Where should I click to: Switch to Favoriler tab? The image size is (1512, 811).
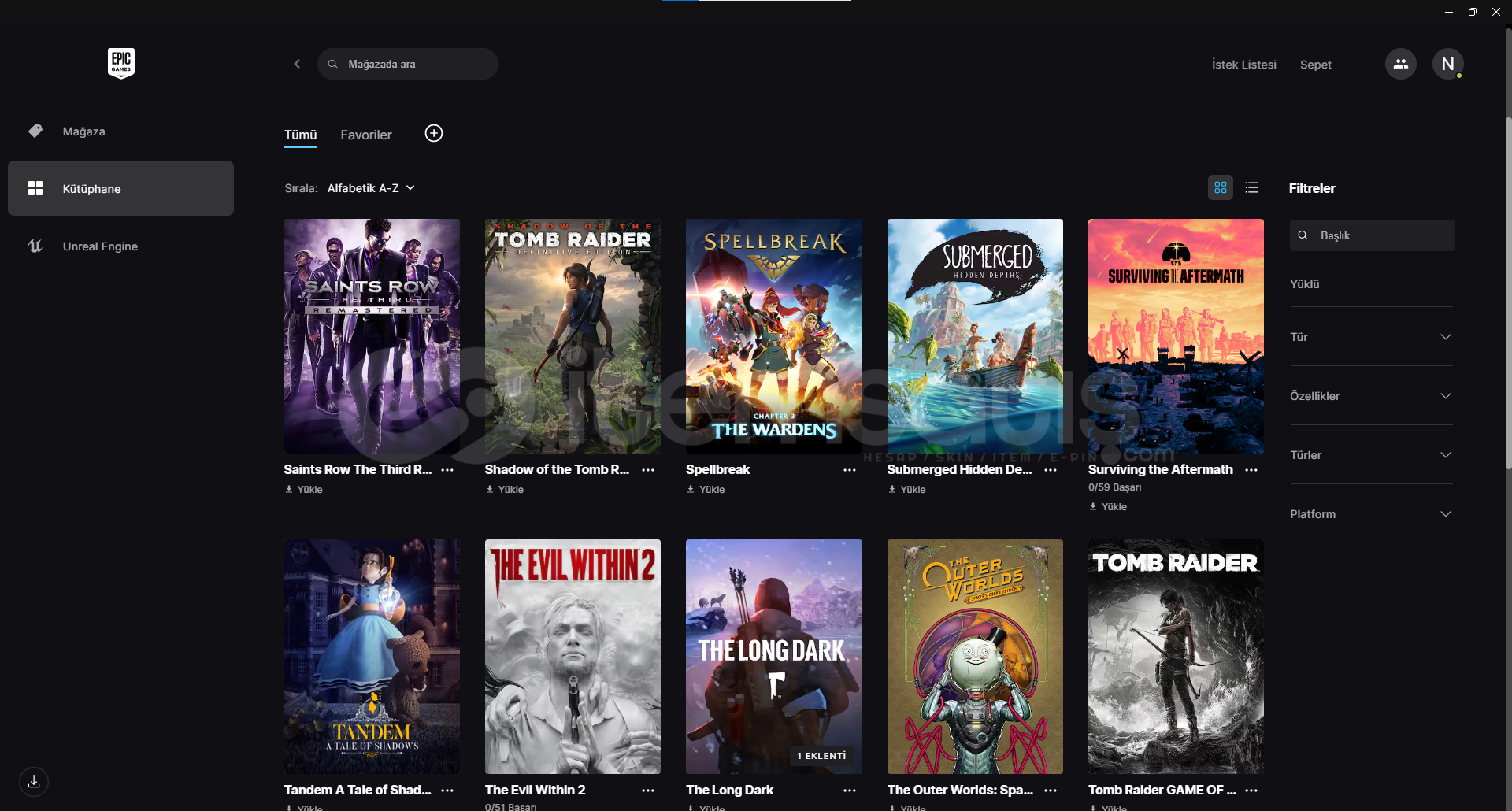coord(366,135)
